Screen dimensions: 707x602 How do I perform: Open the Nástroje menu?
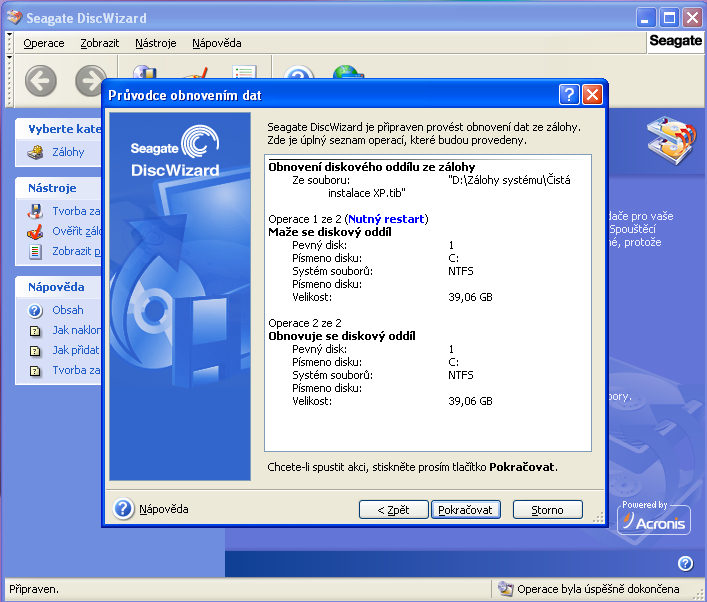coord(156,43)
